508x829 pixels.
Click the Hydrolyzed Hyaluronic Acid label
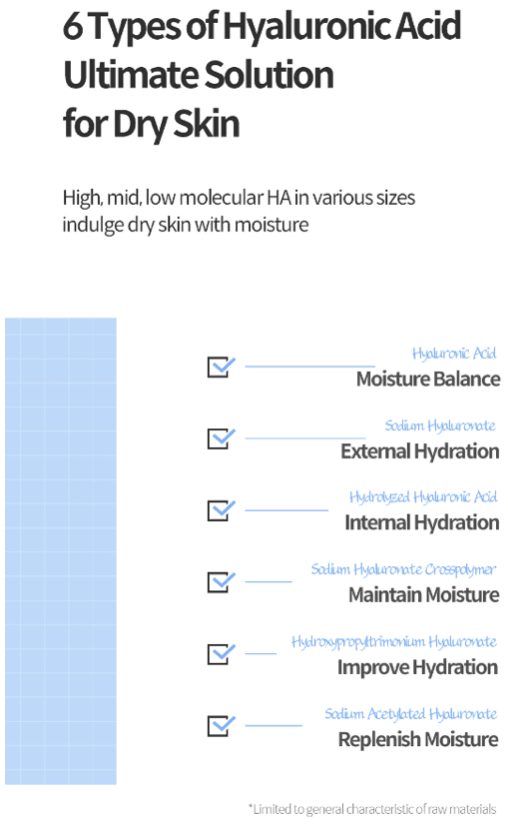coord(423,497)
